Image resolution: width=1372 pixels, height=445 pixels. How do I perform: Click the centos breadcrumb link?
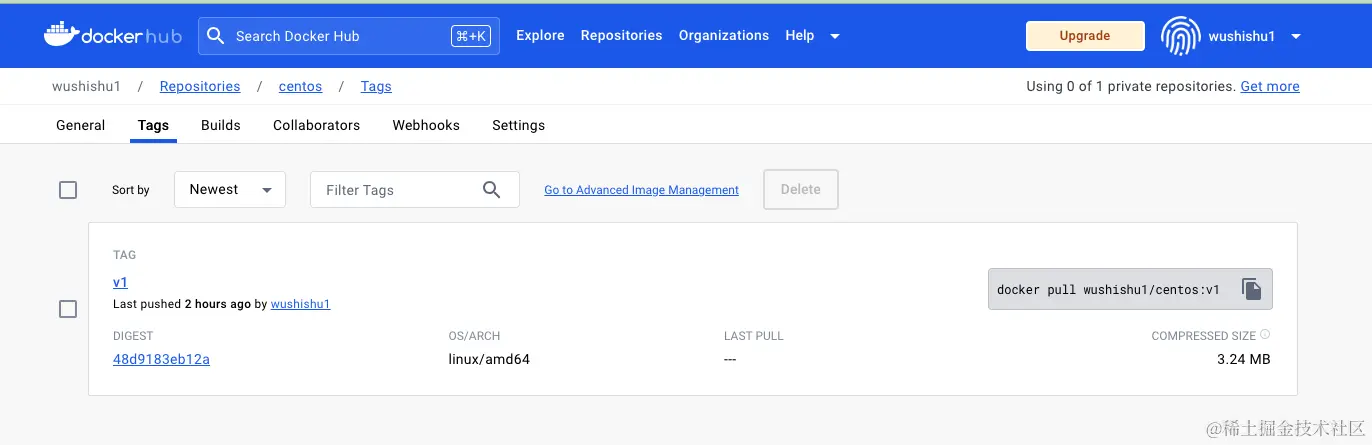point(300,86)
